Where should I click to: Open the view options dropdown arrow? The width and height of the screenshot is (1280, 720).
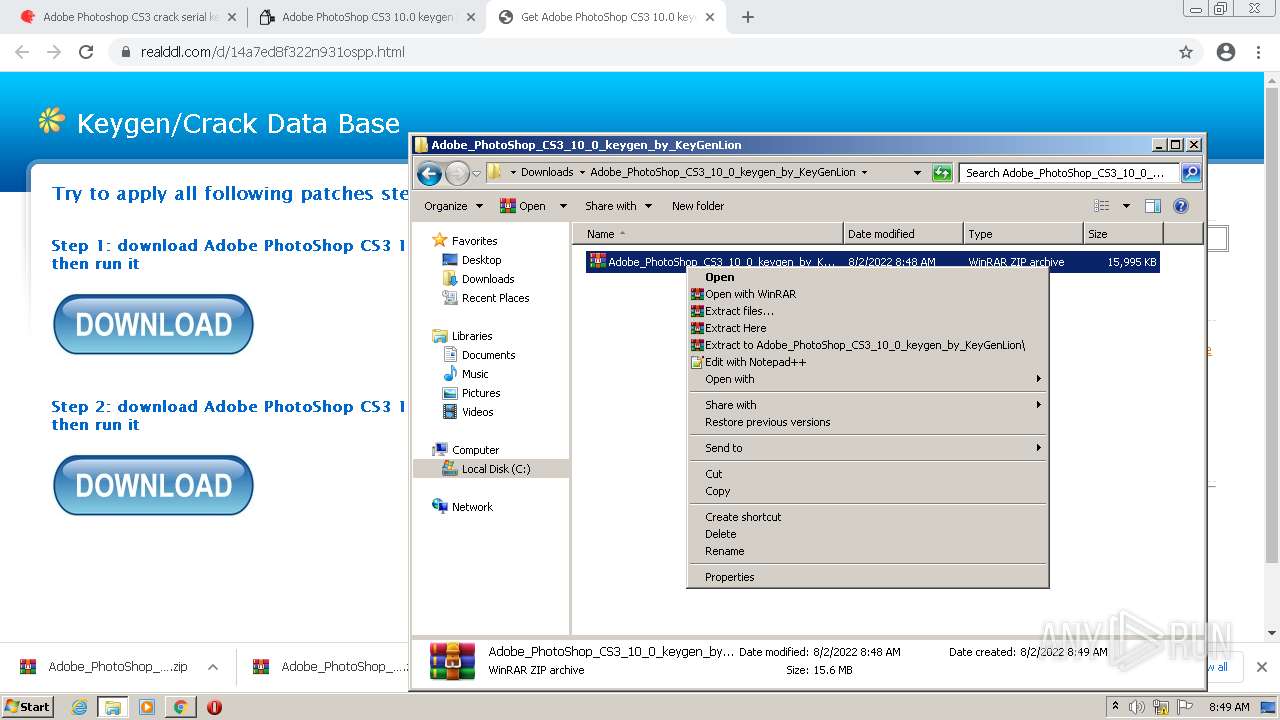(1126, 206)
